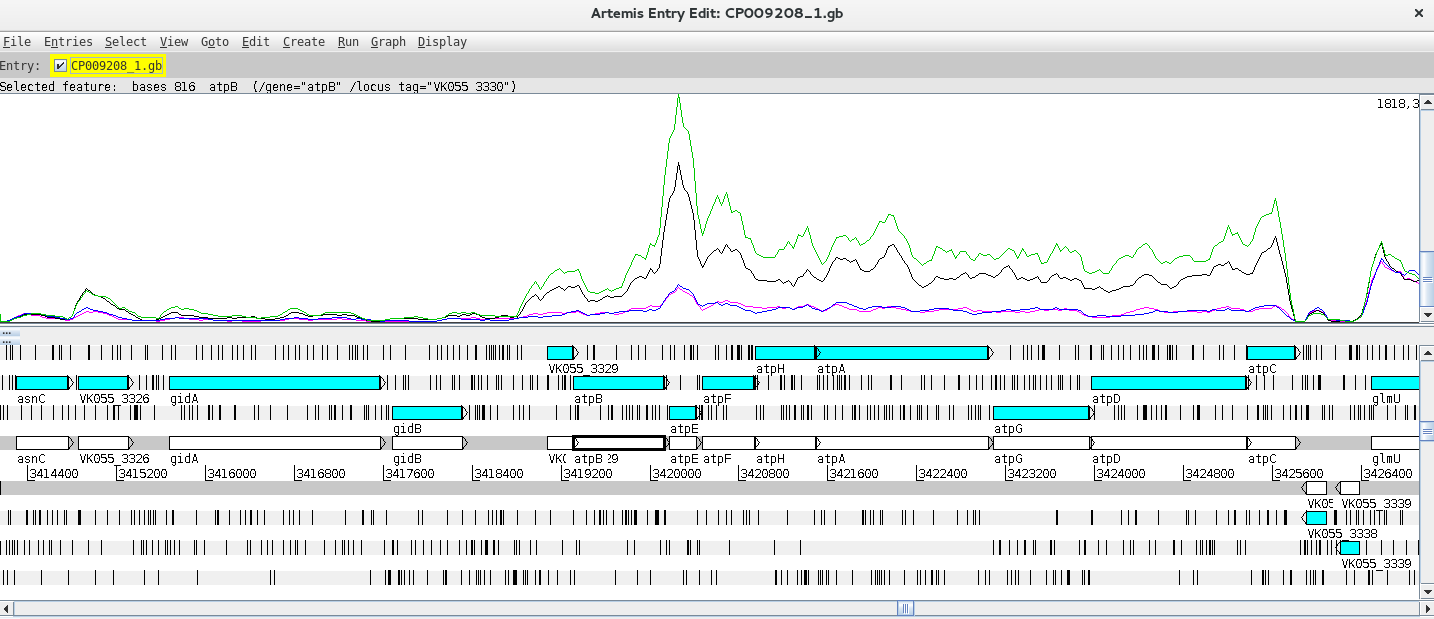Select the cyan atpD feature block
Screen dimensions: 1434x619
click(x=1167, y=383)
